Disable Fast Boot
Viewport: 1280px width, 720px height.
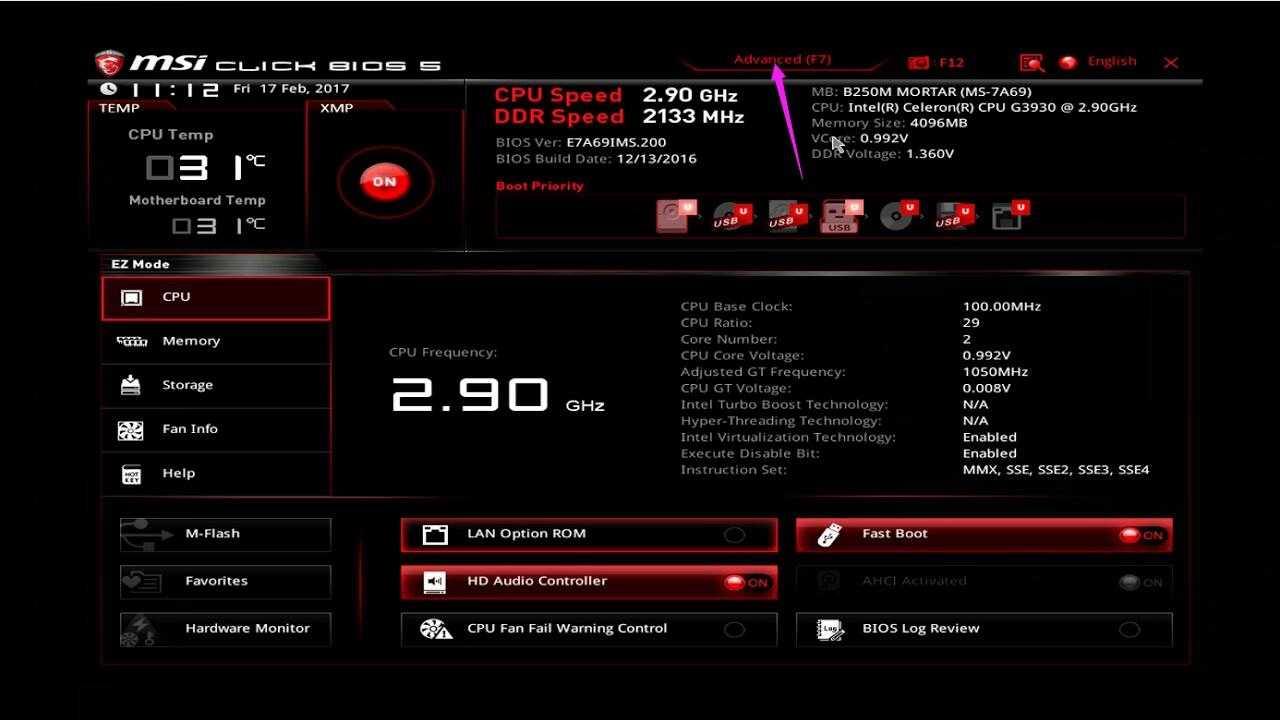(1140, 534)
